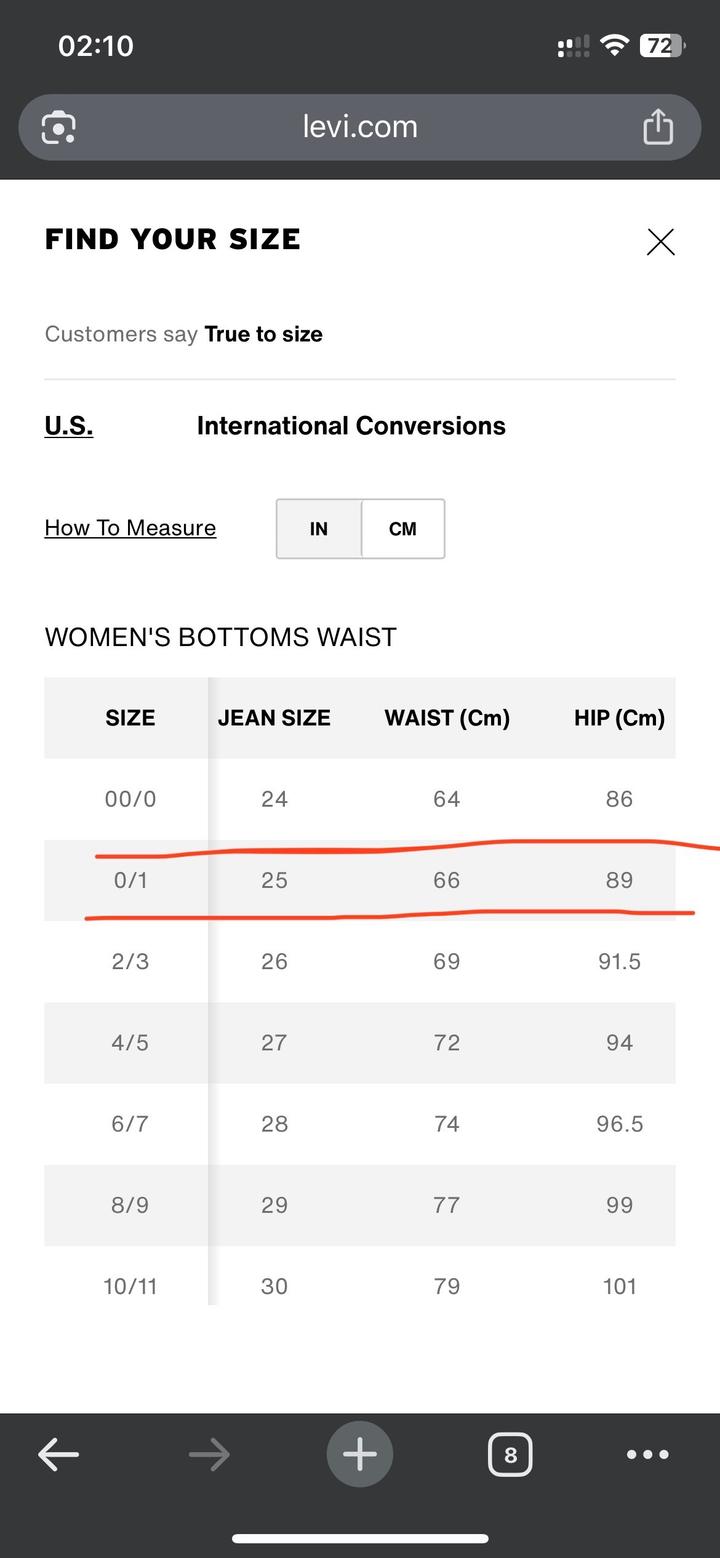The height and width of the screenshot is (1558, 720).
Task: Go back using the browser back arrow
Action: (x=58, y=1454)
